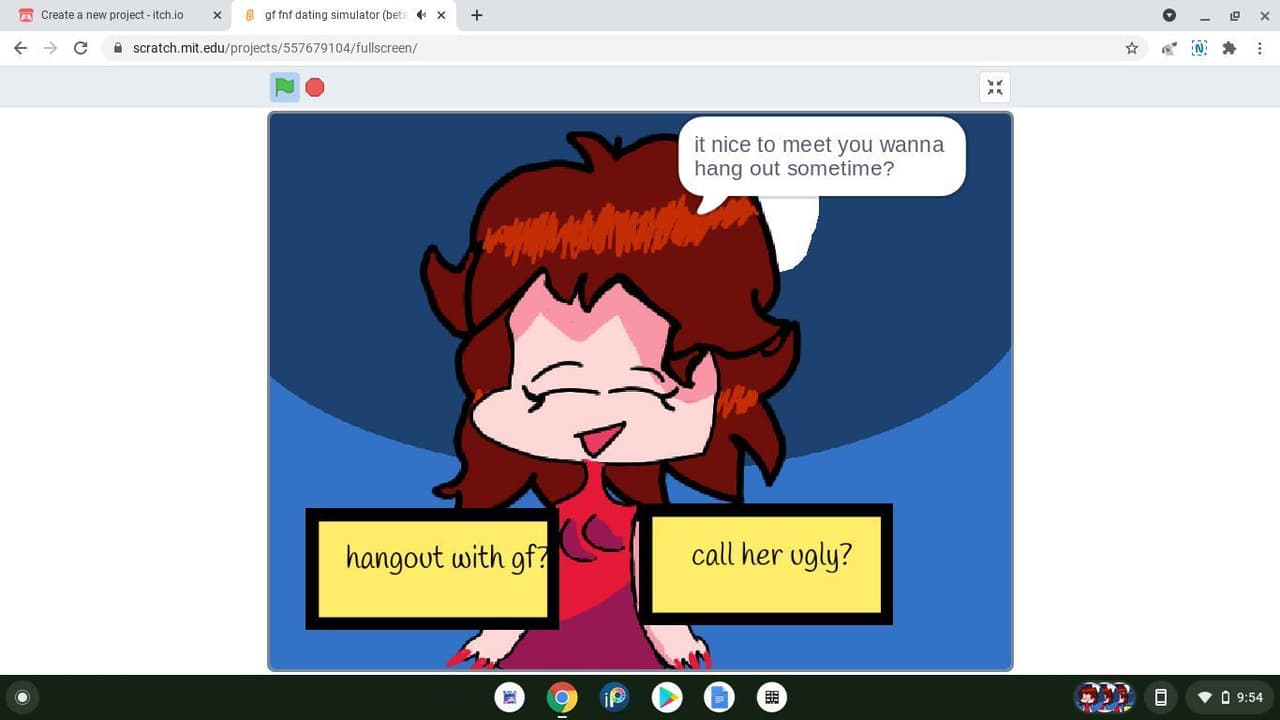Close the gf fnf dating simulator tab
The width and height of the screenshot is (1280, 720).
coord(441,15)
